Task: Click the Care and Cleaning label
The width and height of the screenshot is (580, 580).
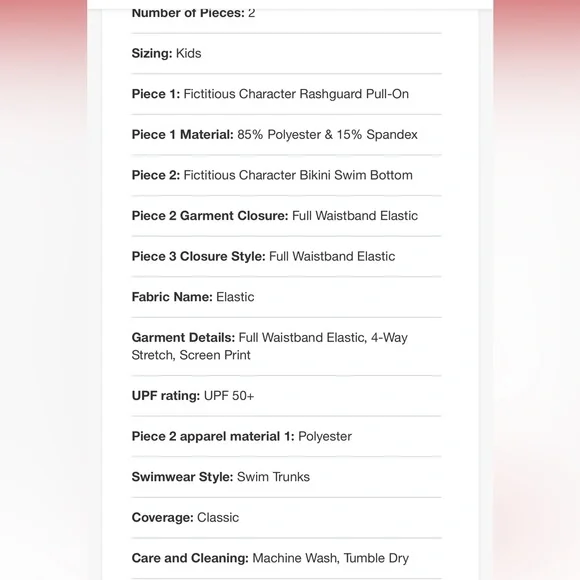Action: 190,558
